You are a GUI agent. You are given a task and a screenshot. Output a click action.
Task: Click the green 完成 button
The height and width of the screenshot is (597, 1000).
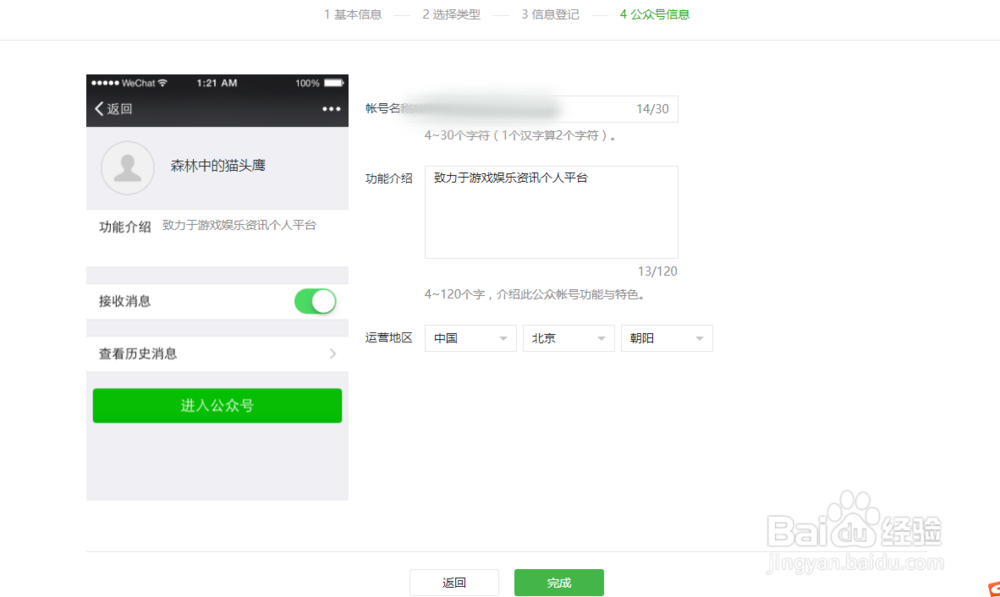pyautogui.click(x=559, y=582)
